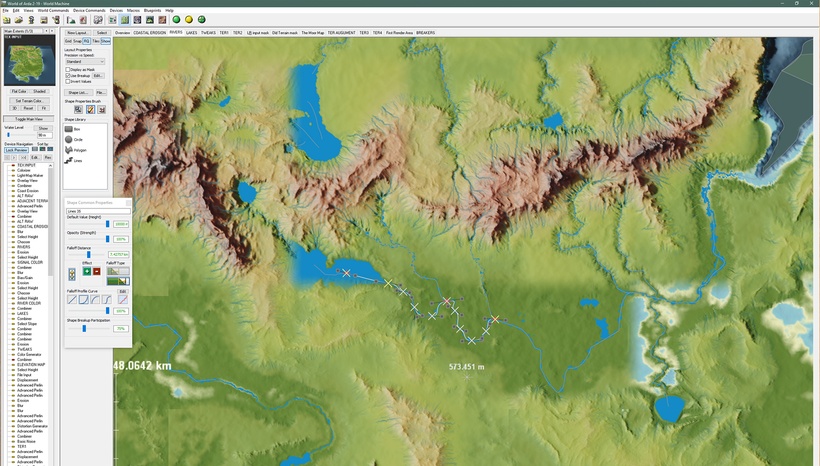This screenshot has height=466, width=820.
Task: Click the green Build World circle icon
Action: click(x=176, y=20)
